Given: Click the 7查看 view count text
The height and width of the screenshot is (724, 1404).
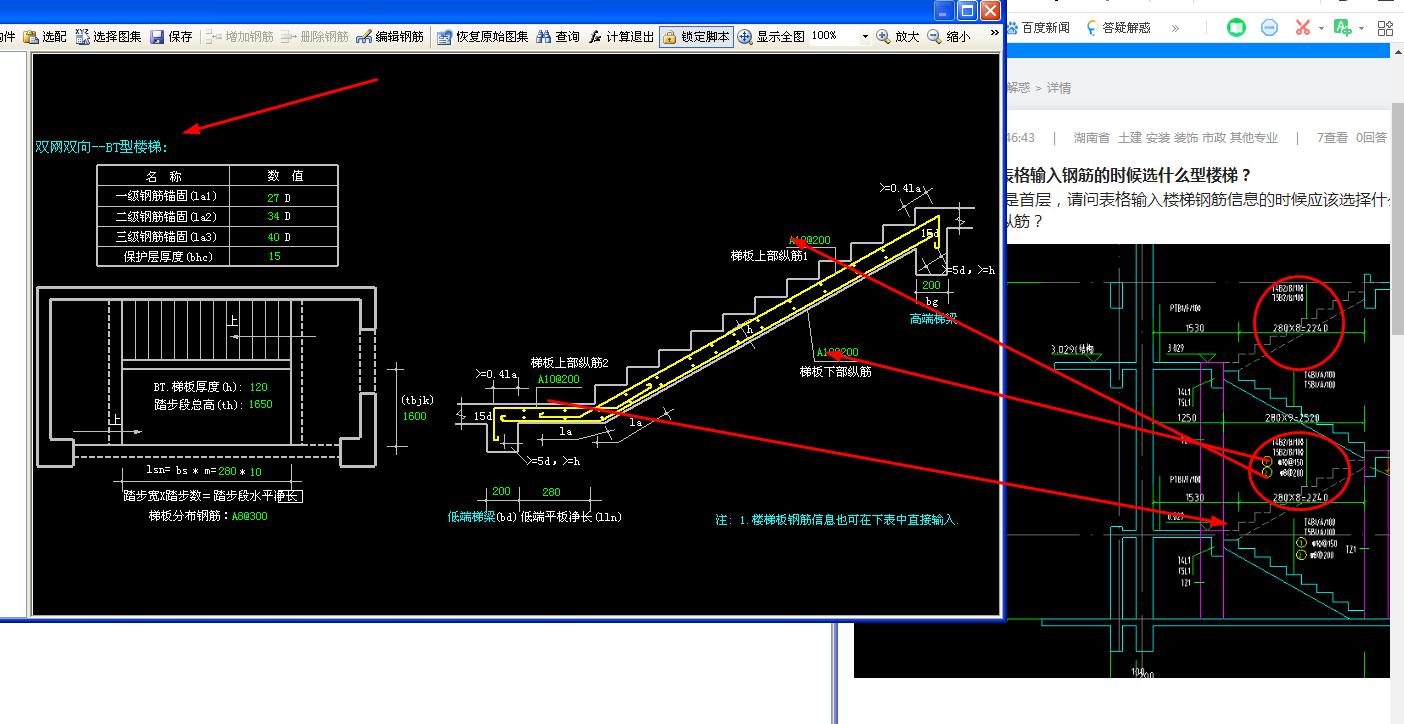Looking at the screenshot, I should 1332,138.
